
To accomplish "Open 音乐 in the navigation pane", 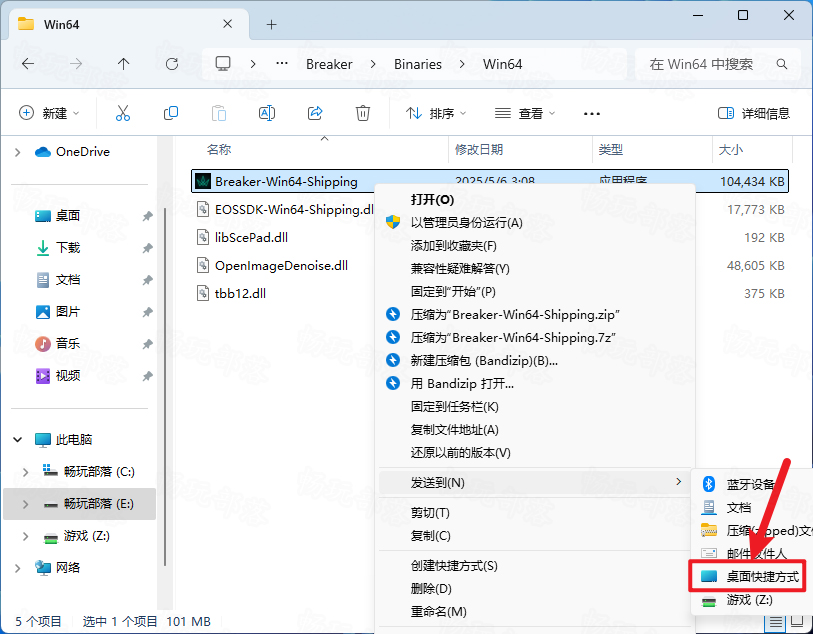I will tap(68, 343).
